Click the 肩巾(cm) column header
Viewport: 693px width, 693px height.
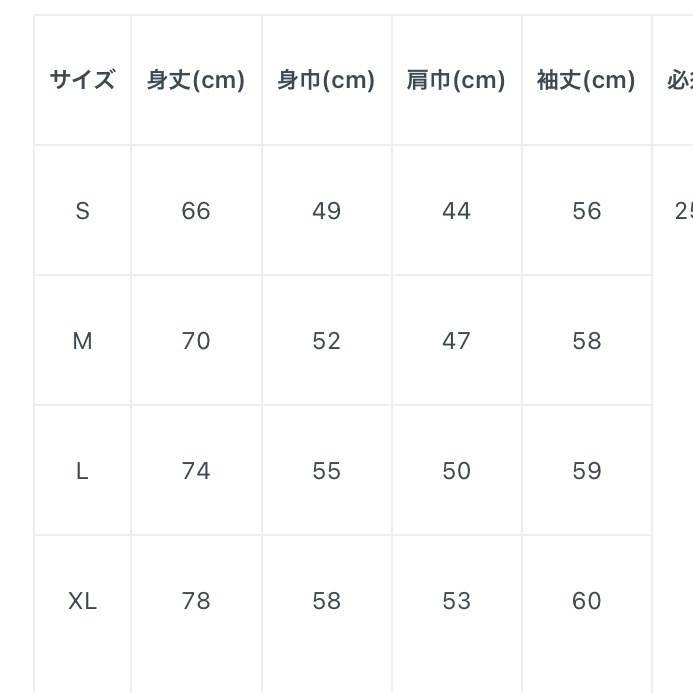[x=456, y=80]
